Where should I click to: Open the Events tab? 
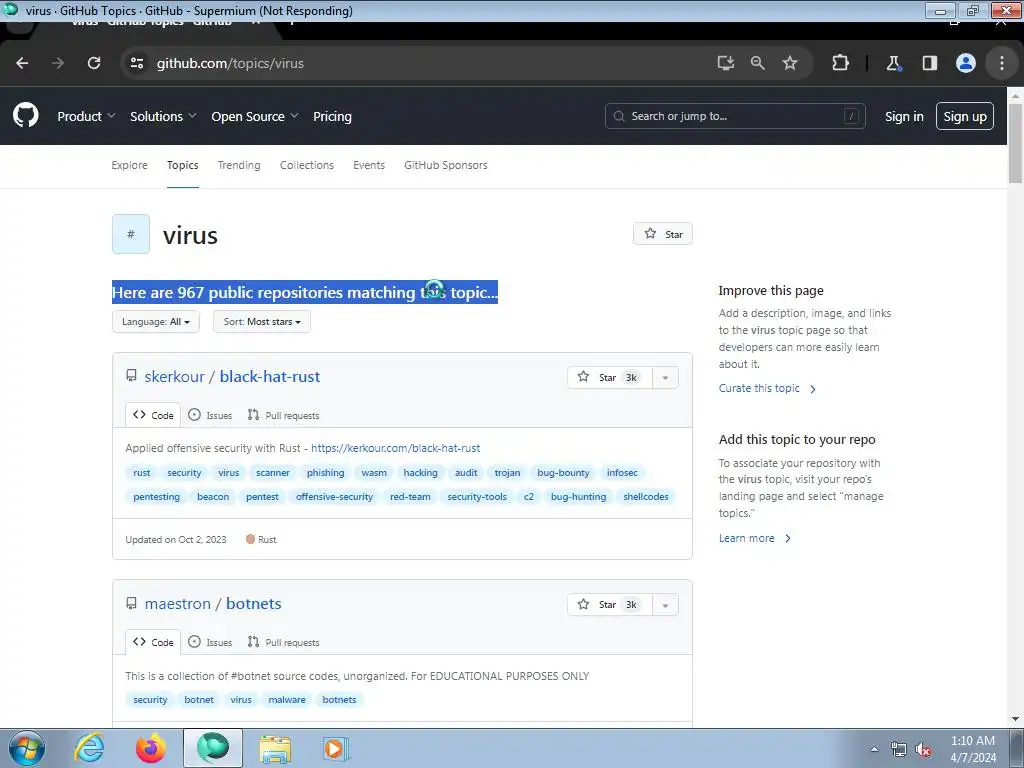click(369, 165)
